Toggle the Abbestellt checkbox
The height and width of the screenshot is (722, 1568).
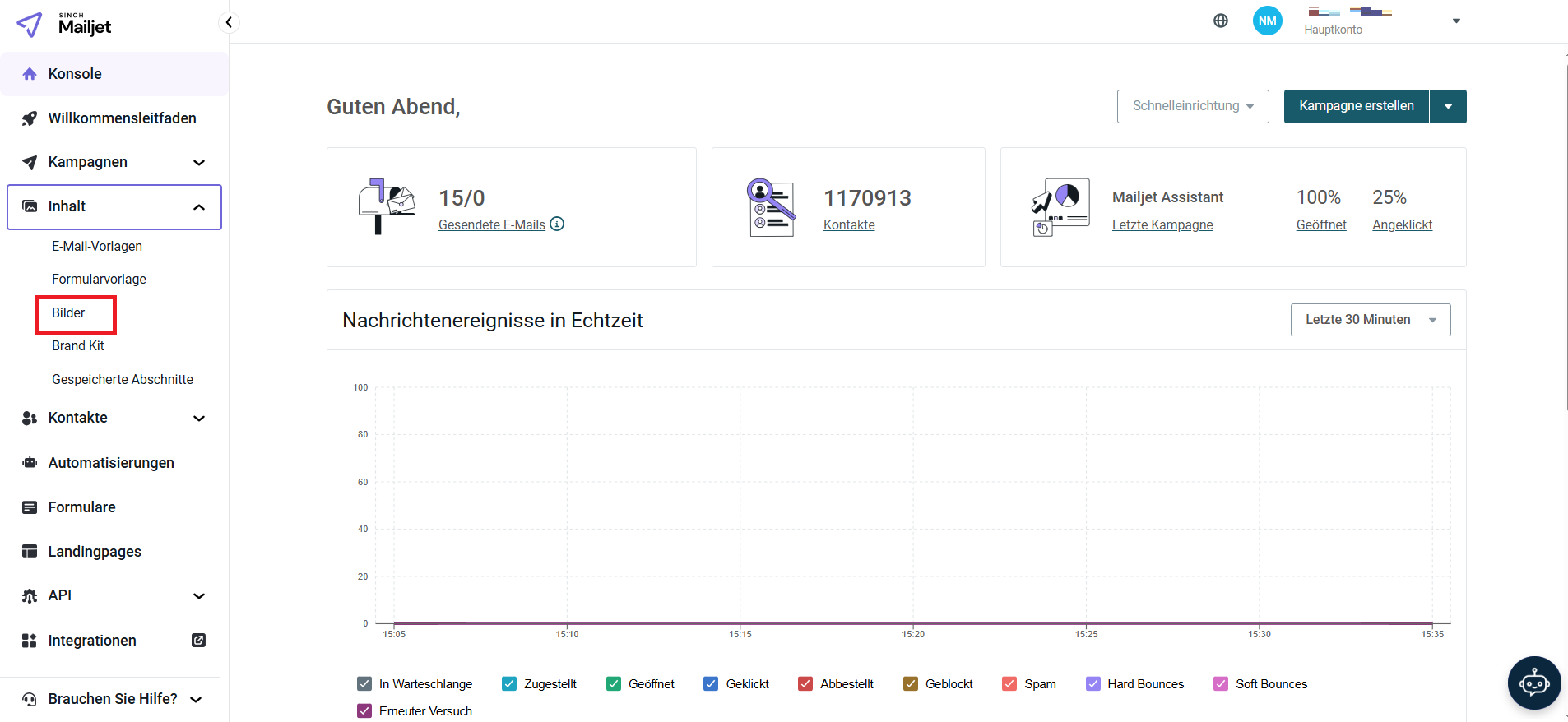(x=805, y=683)
